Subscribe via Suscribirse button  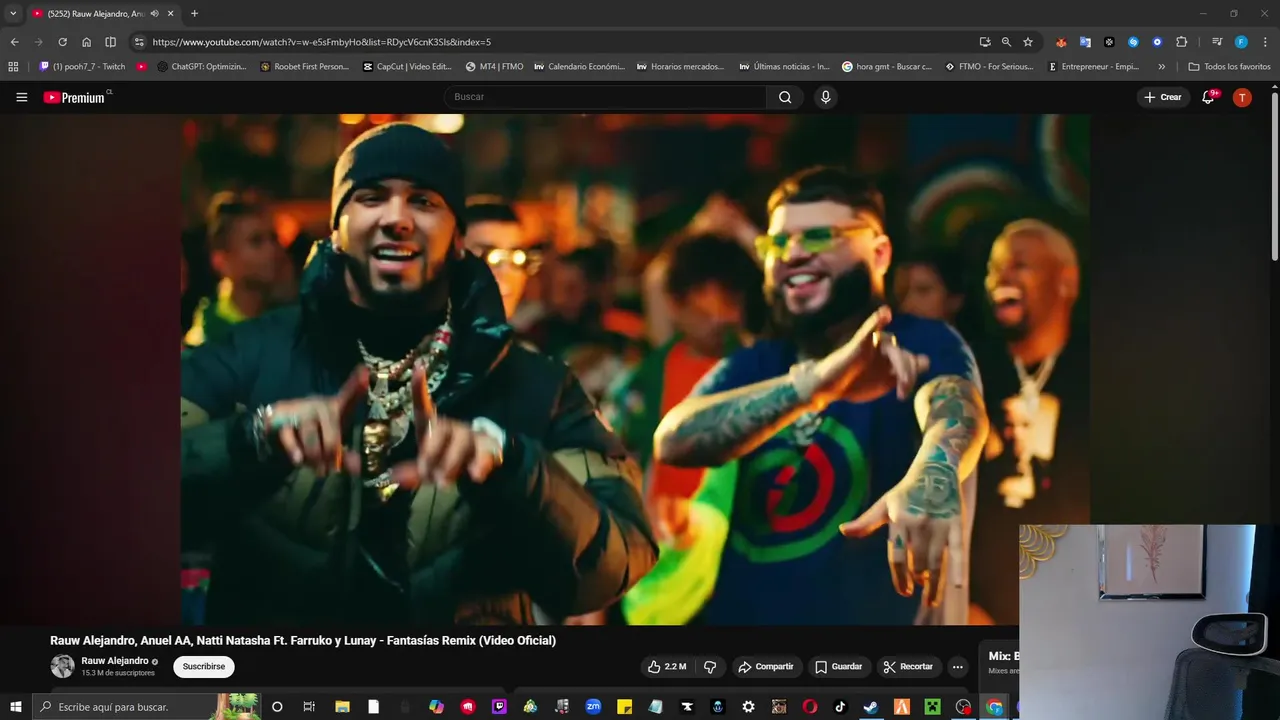pyautogui.click(x=204, y=667)
